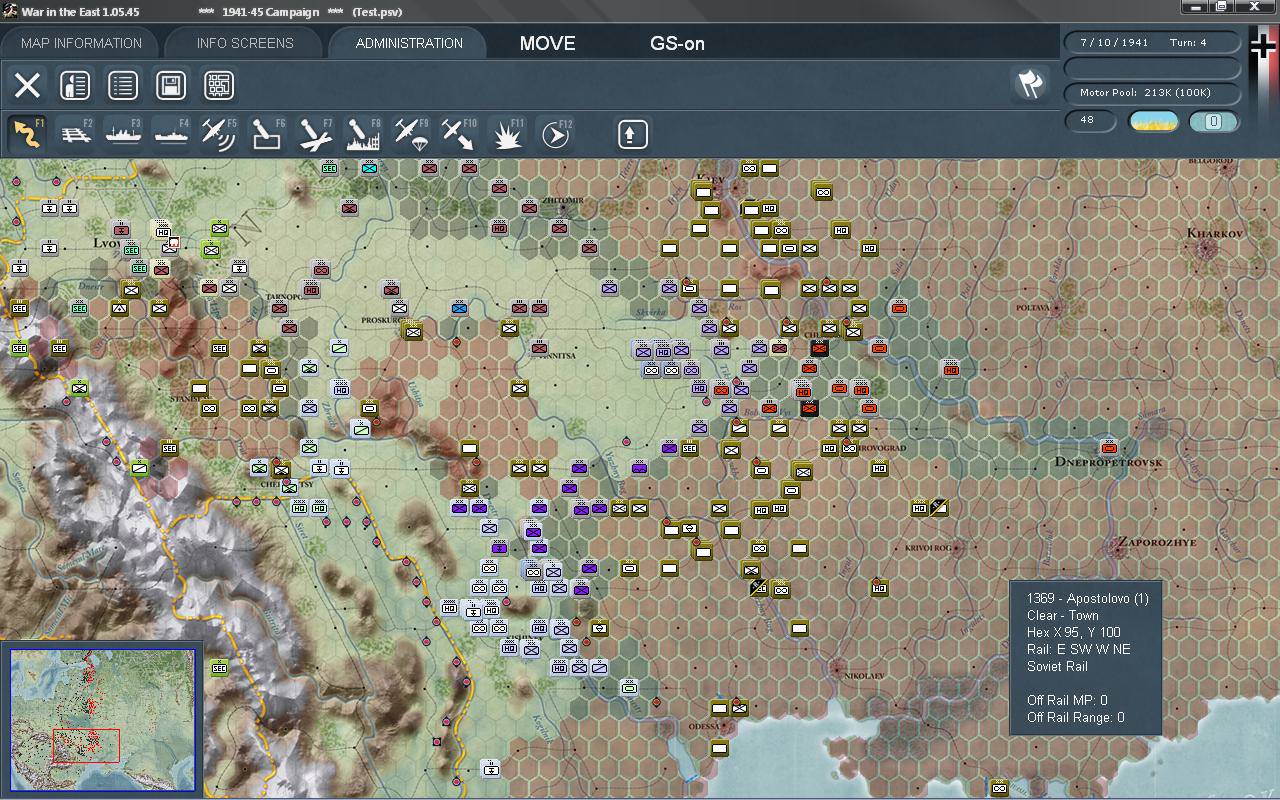Select the red Soviet unit at Dnepropetrovsk
Screen dimensions: 1280x800
[x=1108, y=446]
